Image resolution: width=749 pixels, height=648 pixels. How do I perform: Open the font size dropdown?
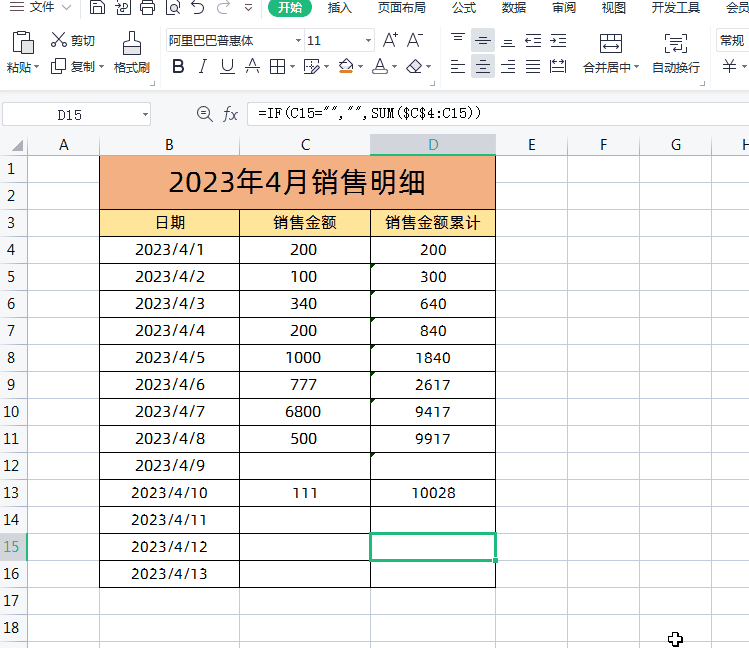click(368, 41)
